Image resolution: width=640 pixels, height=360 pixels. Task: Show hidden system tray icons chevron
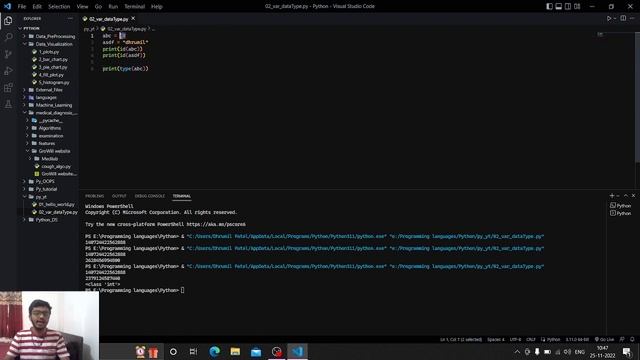(517, 351)
